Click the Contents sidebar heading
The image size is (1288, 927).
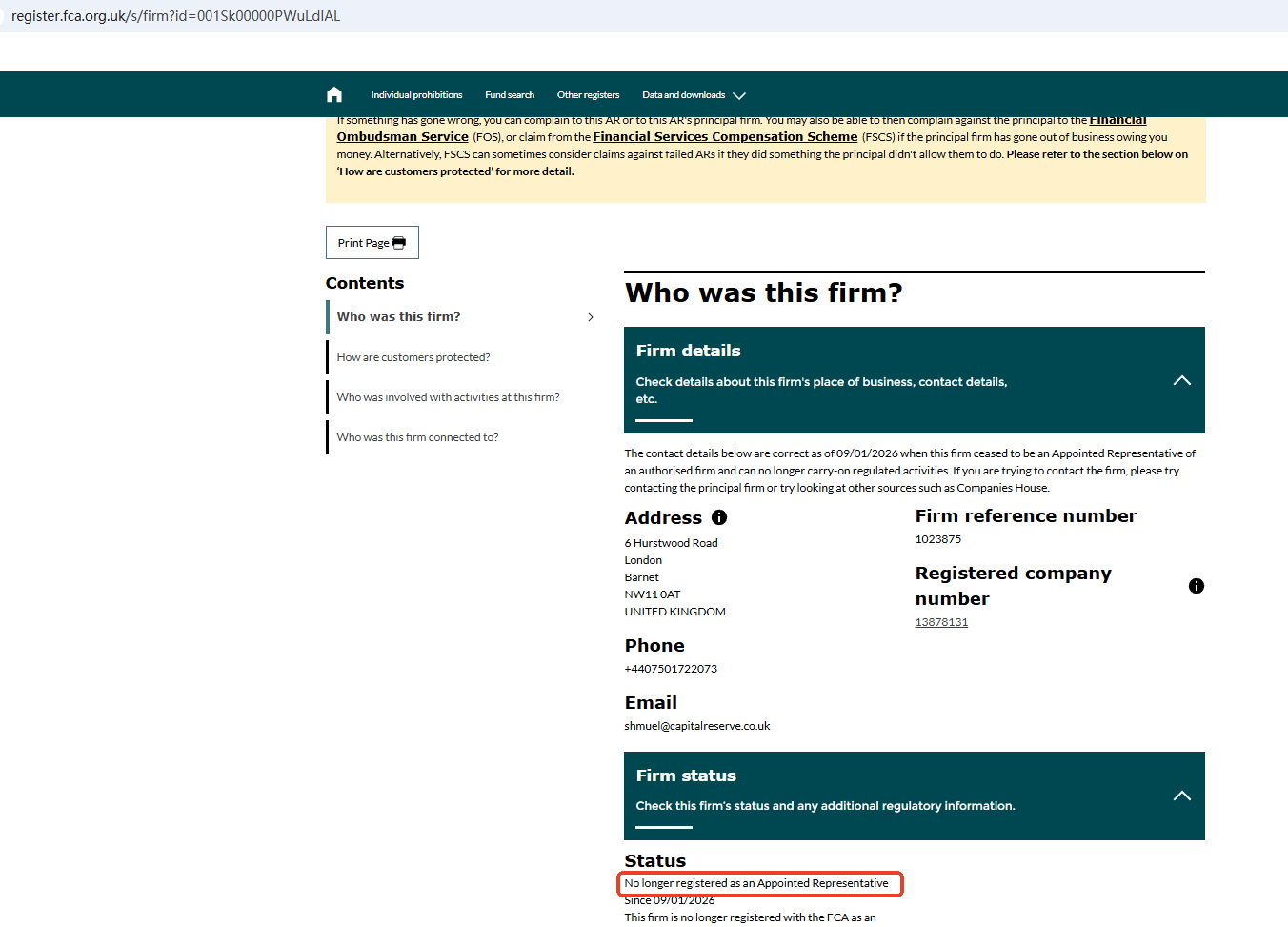click(365, 283)
